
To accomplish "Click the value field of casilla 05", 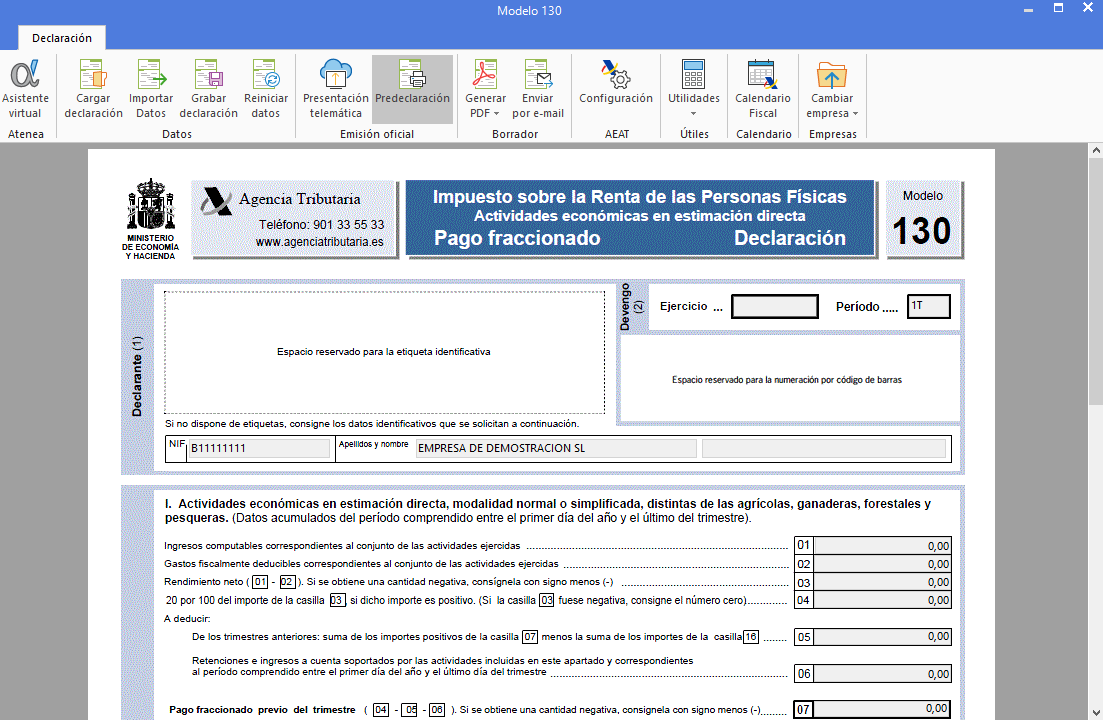I will pos(882,636).
